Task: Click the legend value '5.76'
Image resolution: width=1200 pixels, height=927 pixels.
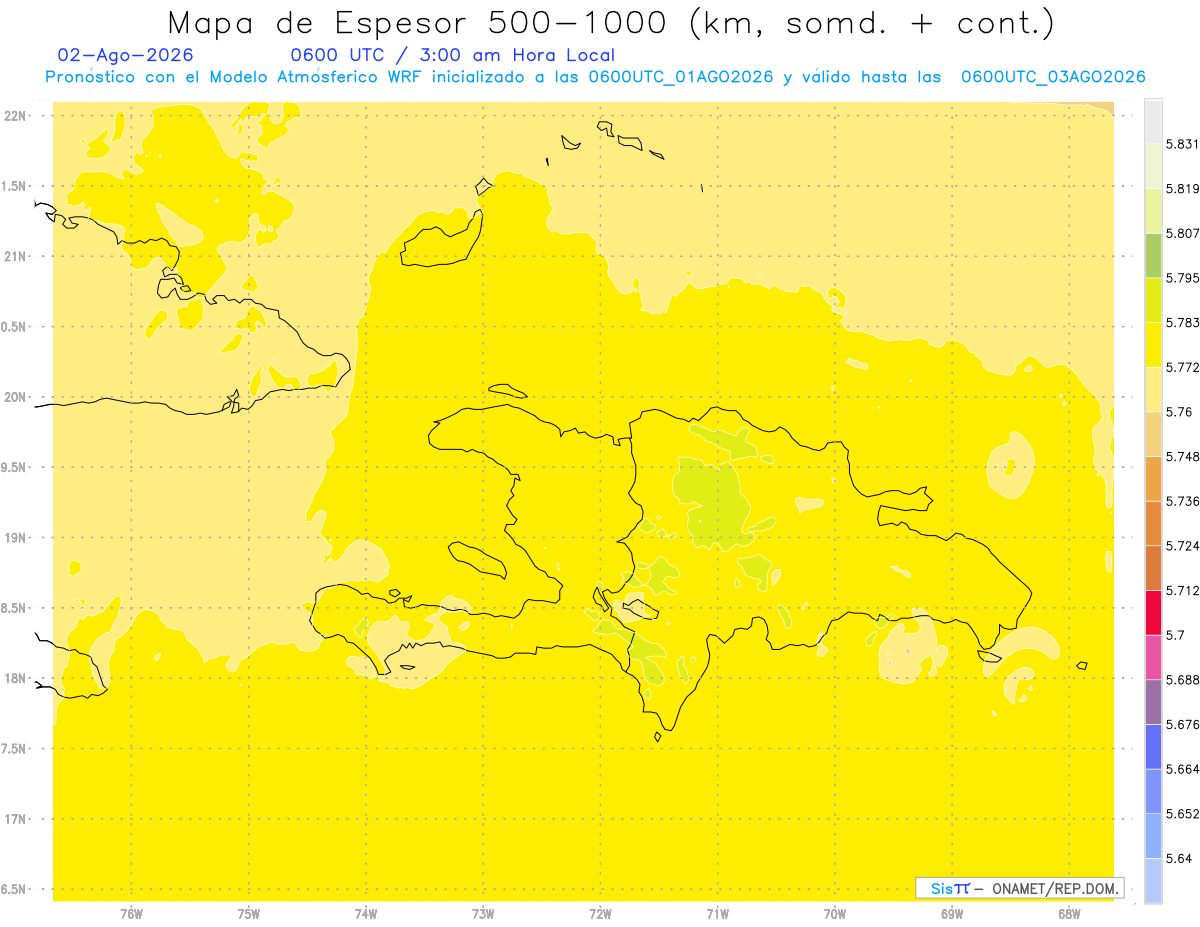Action: (x=1179, y=412)
